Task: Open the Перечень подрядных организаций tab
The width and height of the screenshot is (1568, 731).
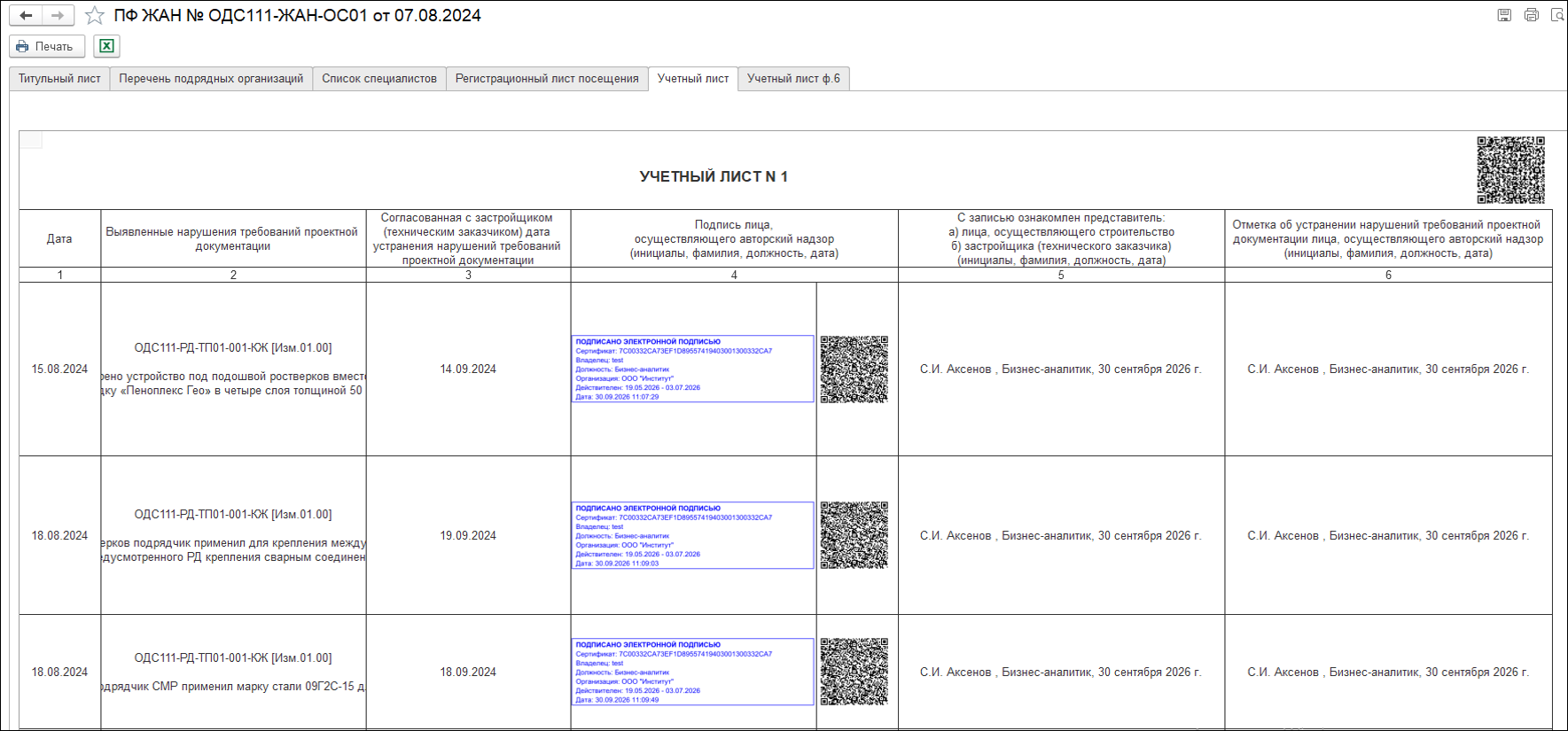Action: [211, 79]
